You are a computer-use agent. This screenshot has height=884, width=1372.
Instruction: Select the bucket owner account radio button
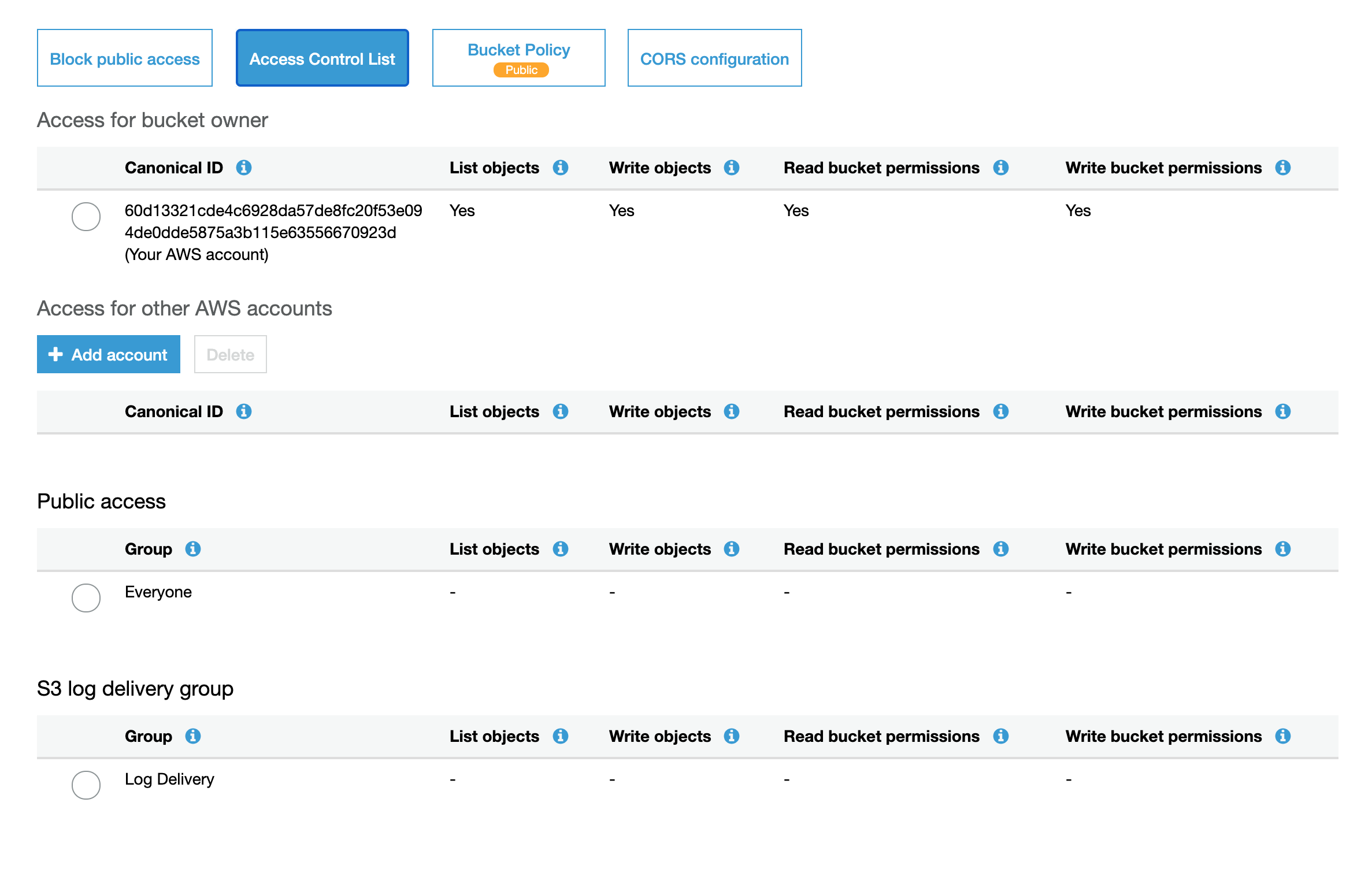(x=86, y=217)
